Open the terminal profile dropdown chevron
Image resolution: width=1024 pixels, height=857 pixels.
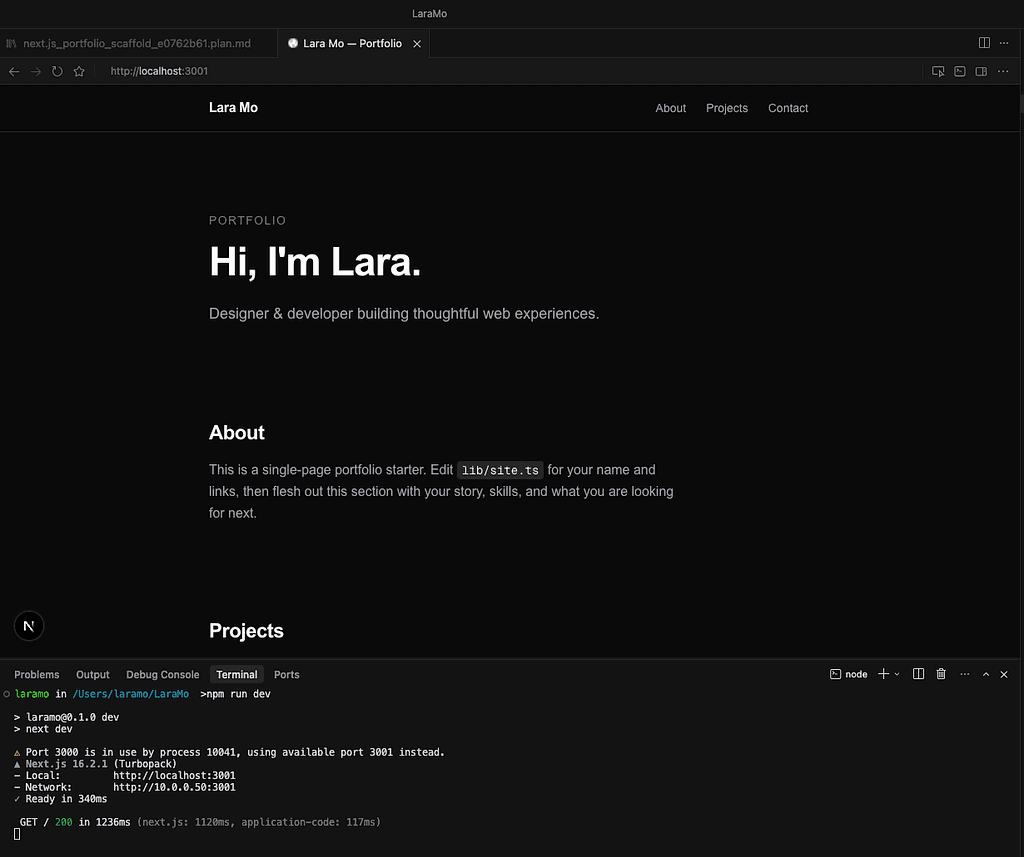896,674
